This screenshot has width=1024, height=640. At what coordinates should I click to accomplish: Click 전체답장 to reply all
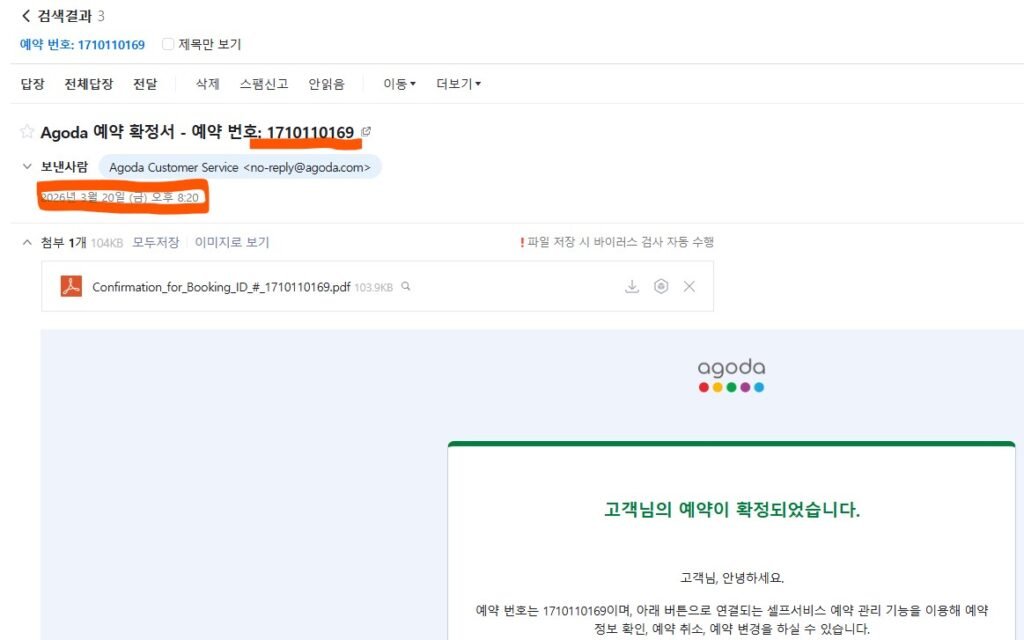tap(89, 84)
